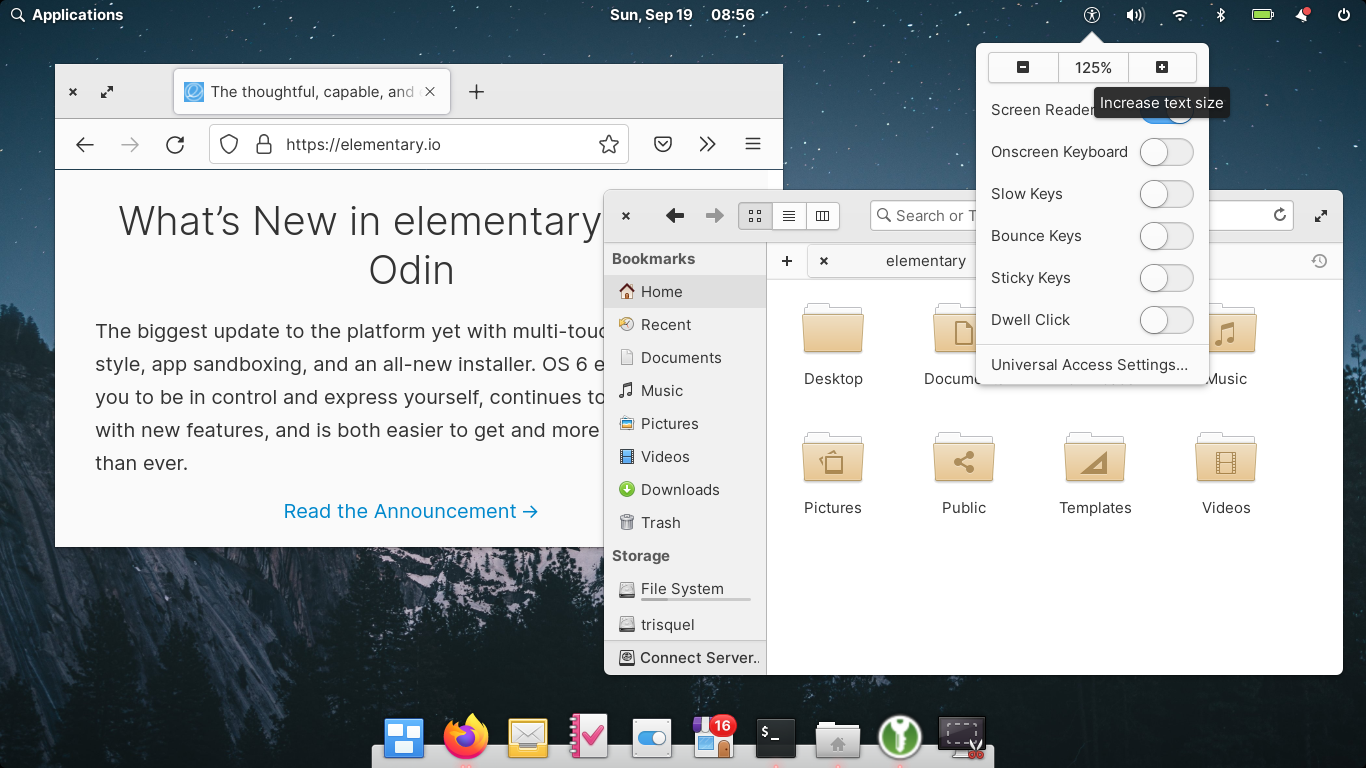Click the Firefox back arrow
The height and width of the screenshot is (768, 1366).
point(85,144)
